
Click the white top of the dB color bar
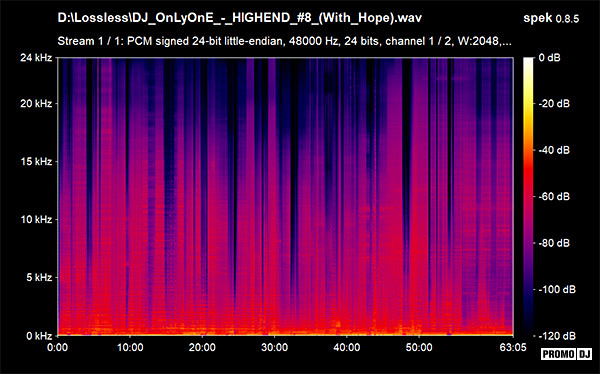pyautogui.click(x=528, y=60)
